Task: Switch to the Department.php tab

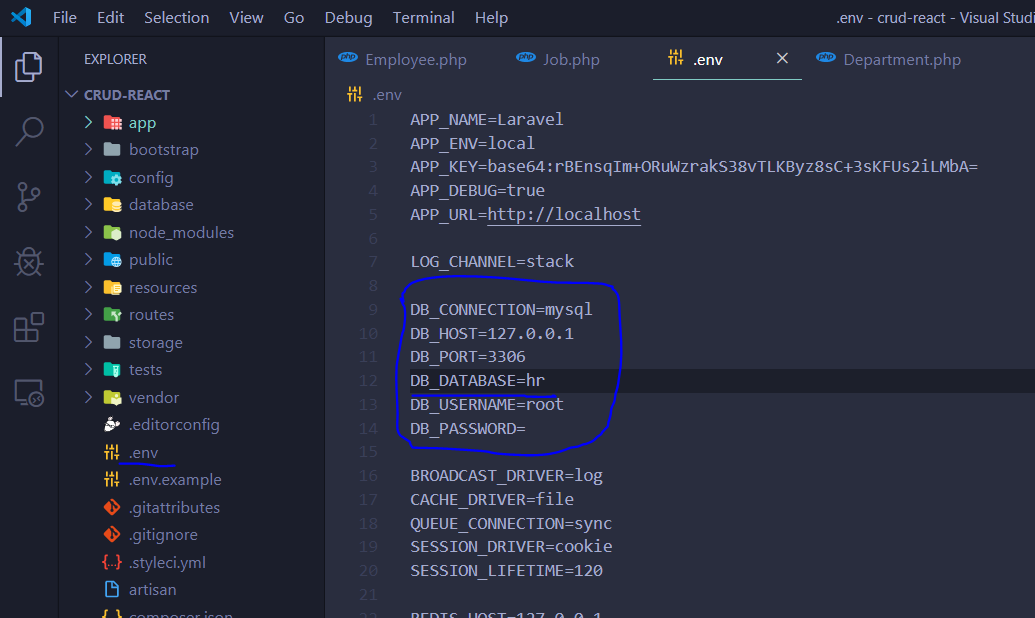Action: click(899, 59)
